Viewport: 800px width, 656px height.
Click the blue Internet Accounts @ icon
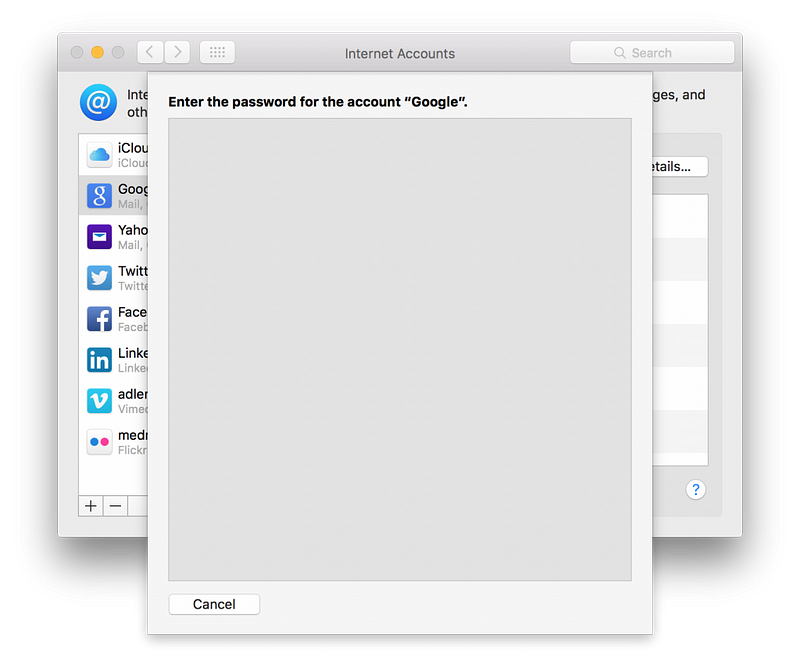point(98,102)
